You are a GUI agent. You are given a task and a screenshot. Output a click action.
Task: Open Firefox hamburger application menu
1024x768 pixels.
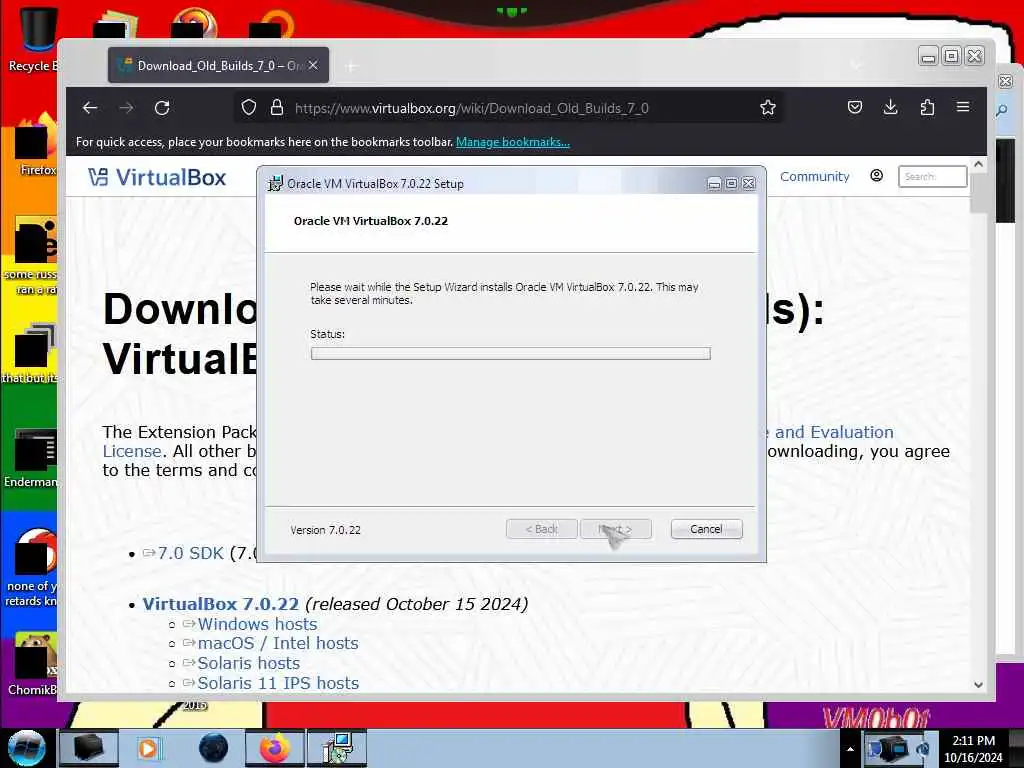pyautogui.click(x=963, y=106)
